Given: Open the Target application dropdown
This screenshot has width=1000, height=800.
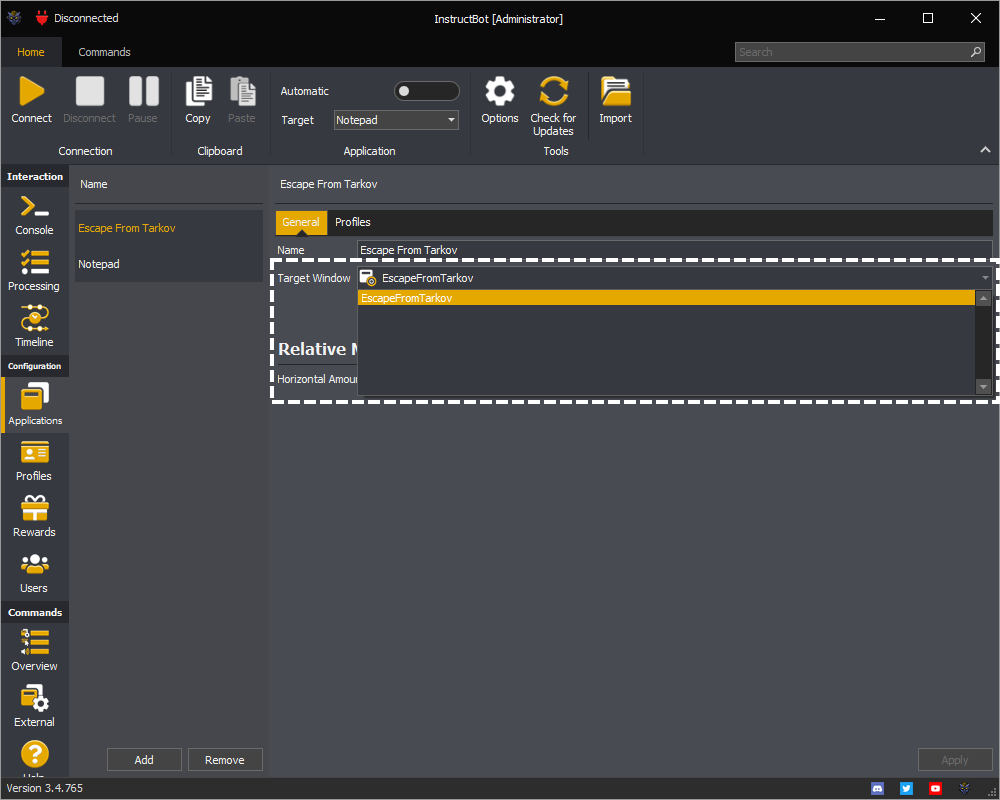Looking at the screenshot, I should (x=396, y=120).
